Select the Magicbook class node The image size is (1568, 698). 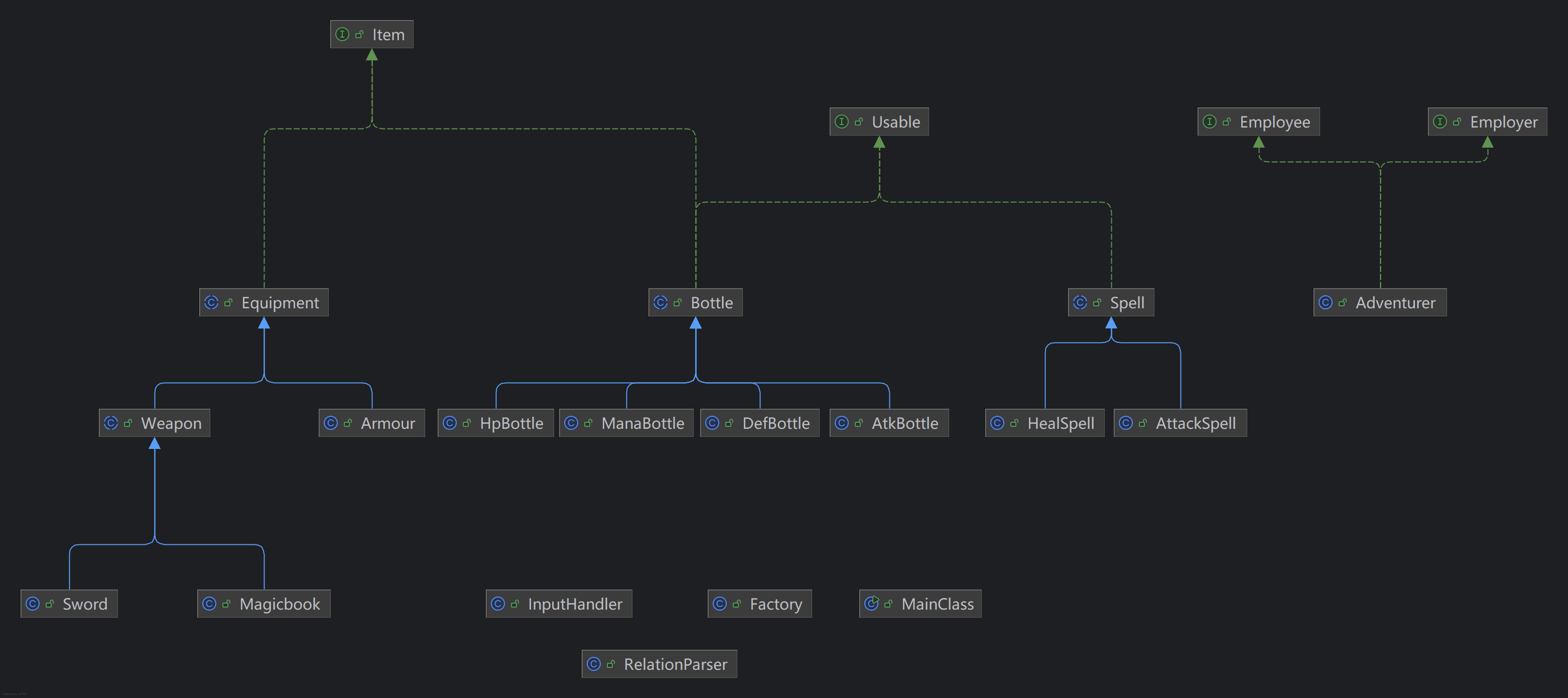[264, 604]
